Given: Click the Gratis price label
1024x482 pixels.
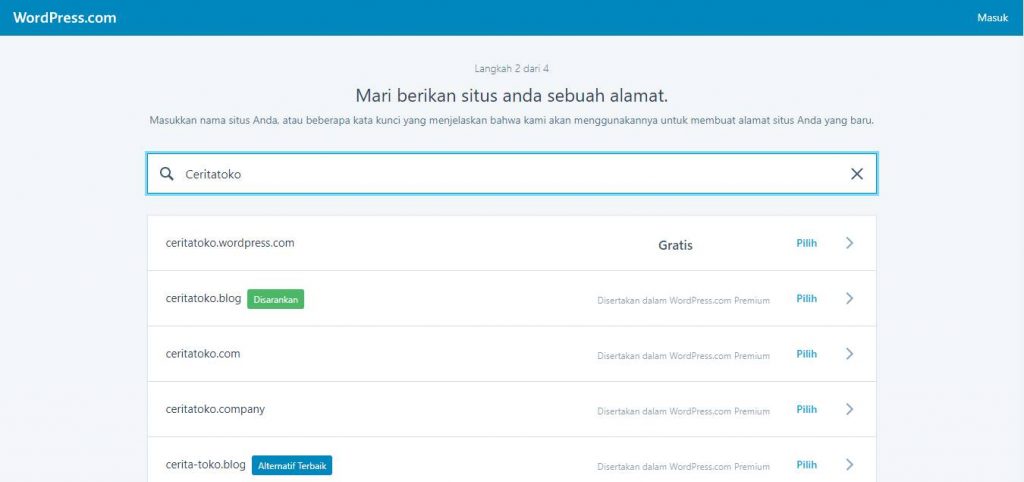Looking at the screenshot, I should pos(675,246).
